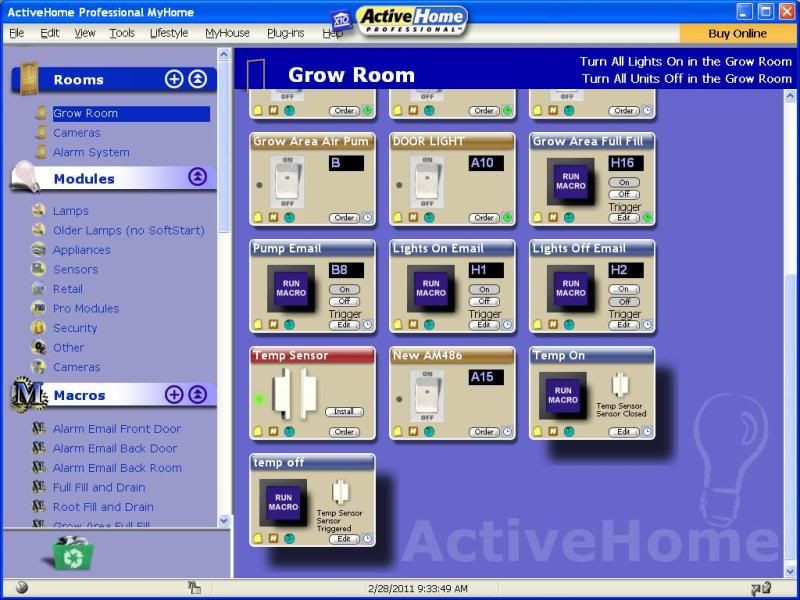Screen dimensions: 800x600
Task: Click On trigger for Grow Area Full Fill
Action: click(624, 182)
